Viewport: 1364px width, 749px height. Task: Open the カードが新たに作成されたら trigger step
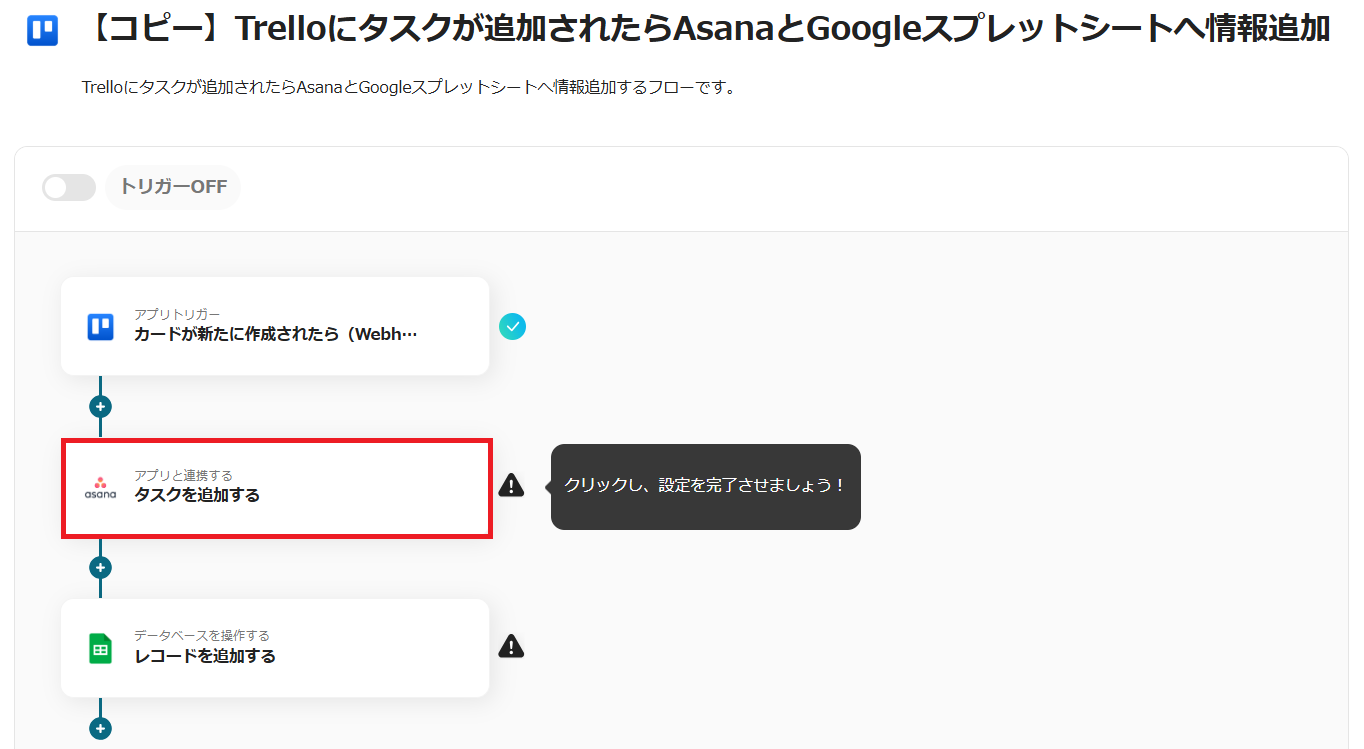tap(276, 334)
